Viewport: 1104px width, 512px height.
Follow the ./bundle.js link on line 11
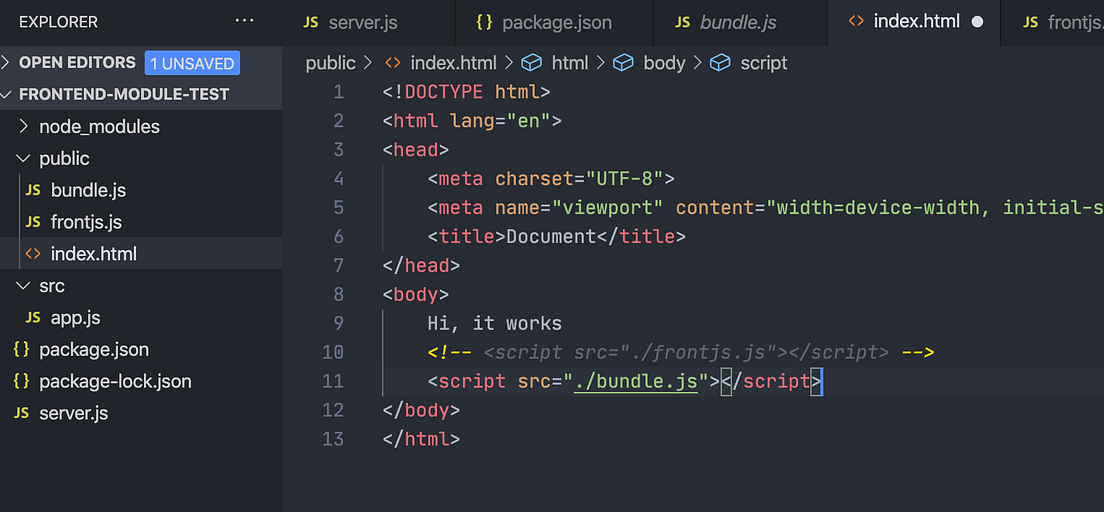click(x=636, y=381)
